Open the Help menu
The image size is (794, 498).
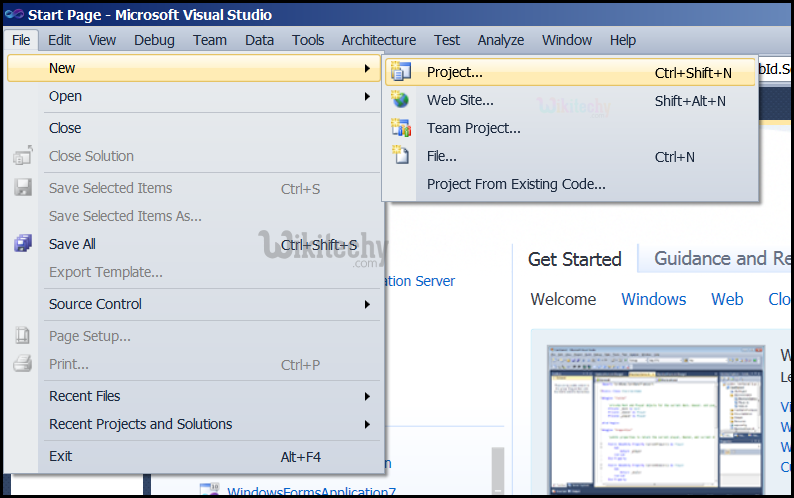623,40
